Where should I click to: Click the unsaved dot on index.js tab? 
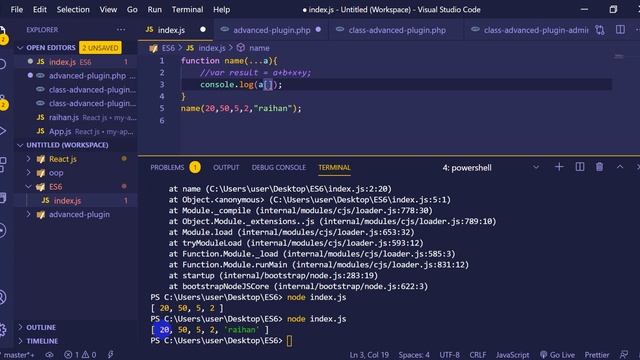click(203, 29)
